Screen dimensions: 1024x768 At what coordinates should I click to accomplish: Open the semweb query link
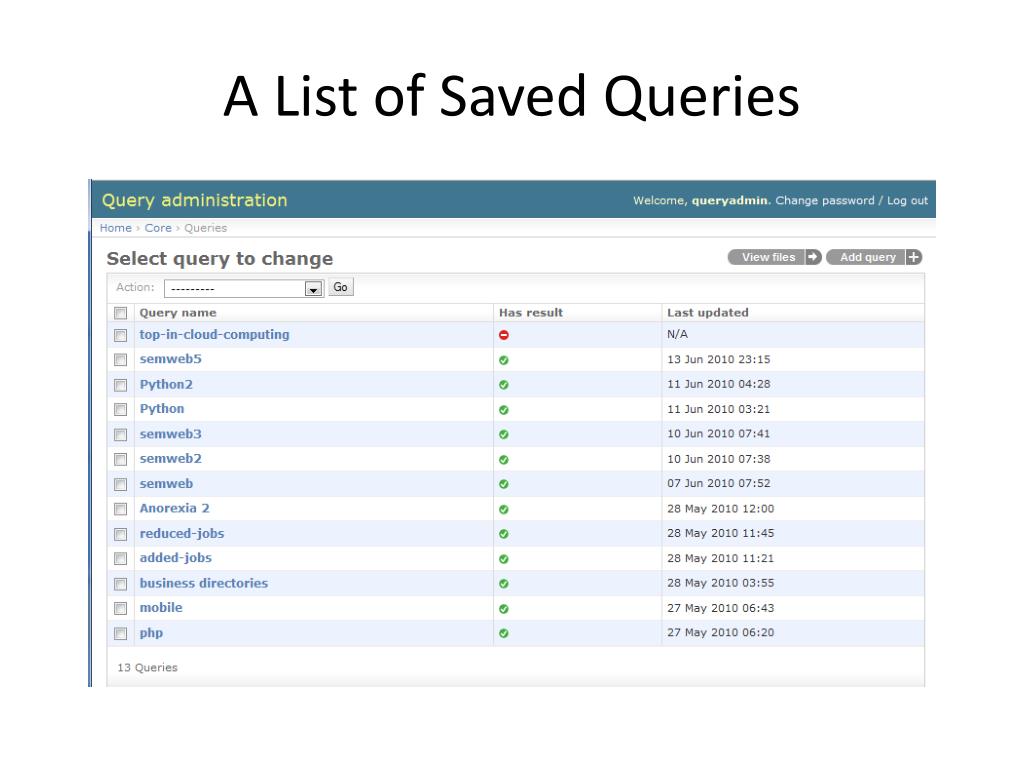(x=166, y=484)
